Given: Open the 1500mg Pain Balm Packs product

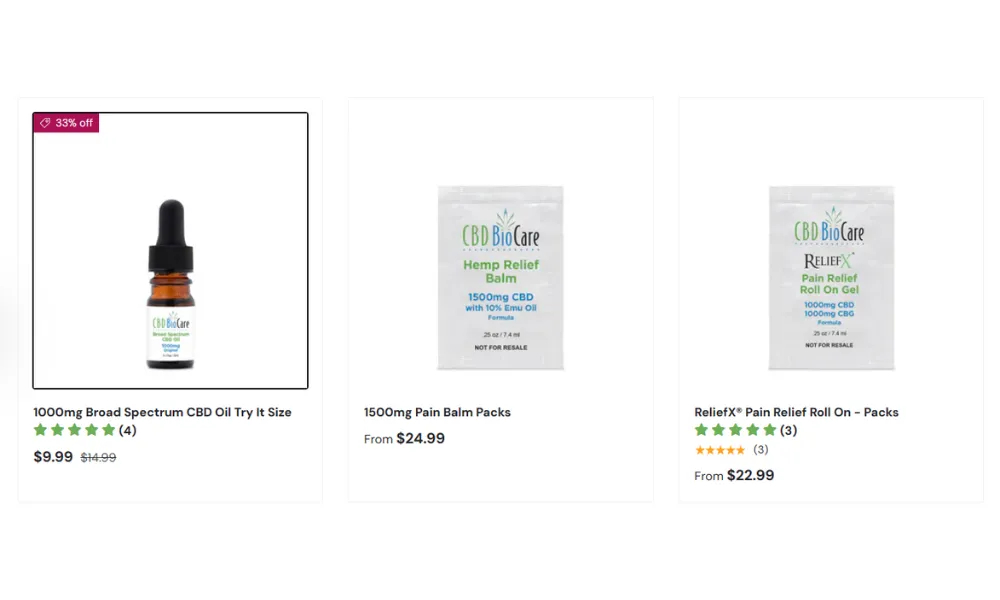Looking at the screenshot, I should coord(436,411).
